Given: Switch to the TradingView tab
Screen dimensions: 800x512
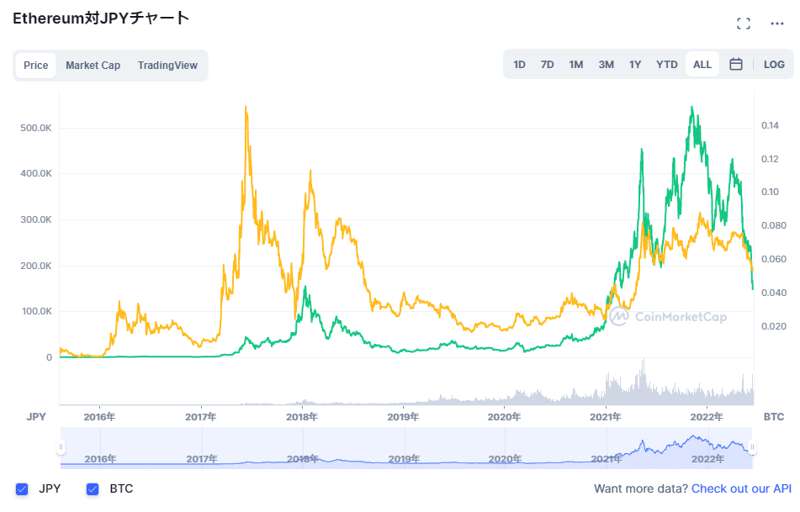Looking at the screenshot, I should [167, 66].
